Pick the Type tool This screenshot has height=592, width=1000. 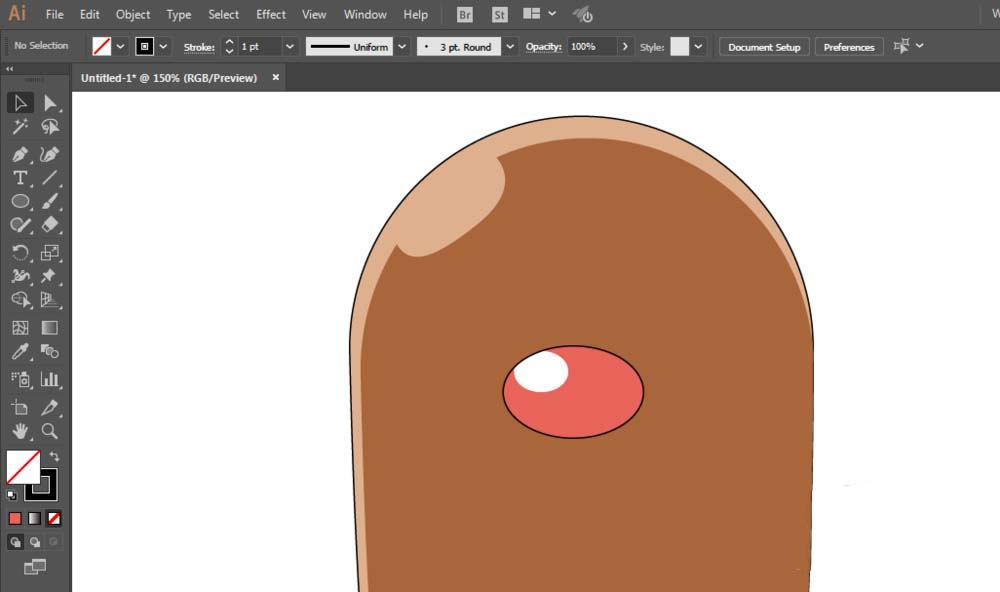[20, 178]
